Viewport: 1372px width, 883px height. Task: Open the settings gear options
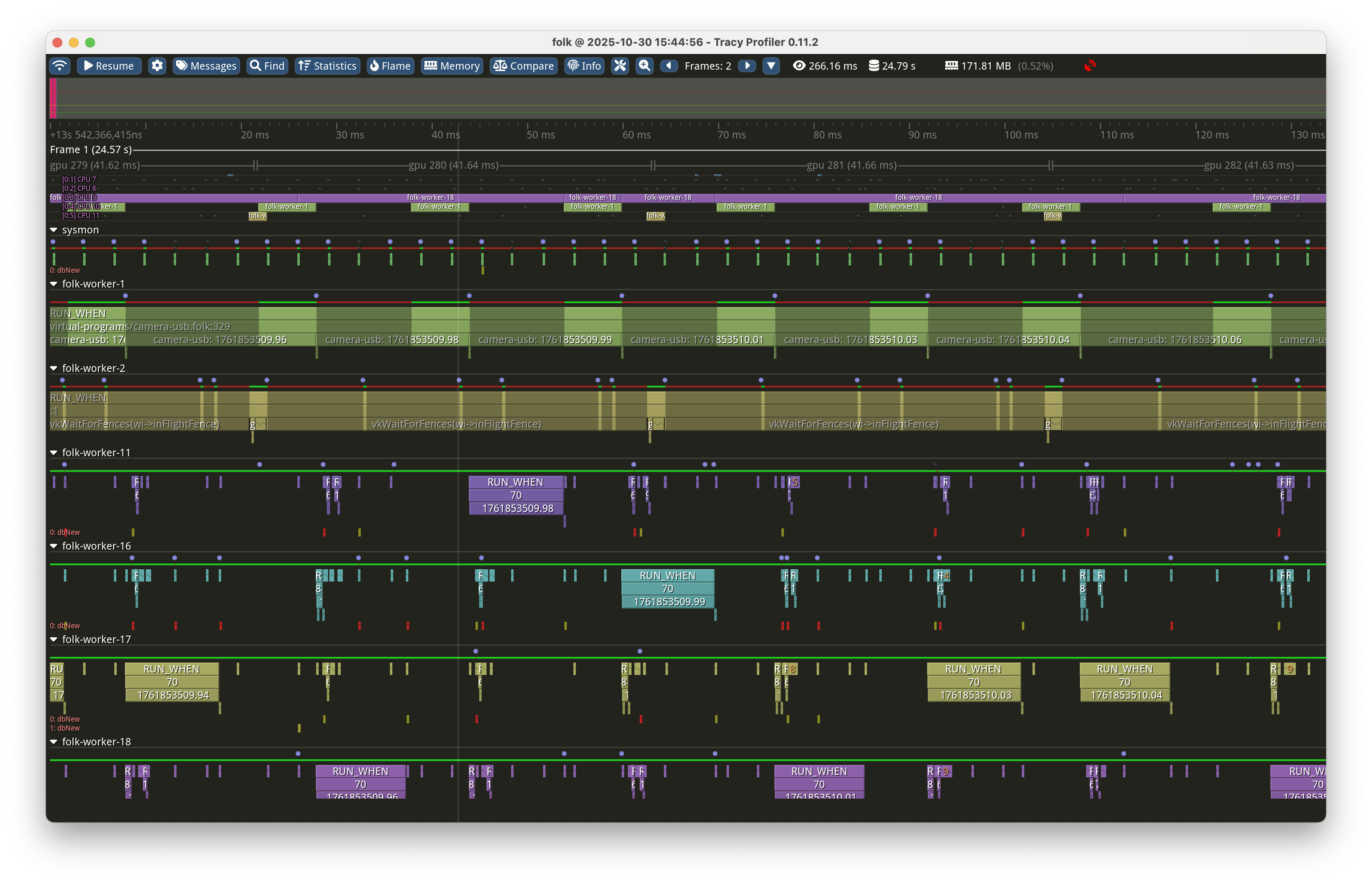(x=157, y=66)
